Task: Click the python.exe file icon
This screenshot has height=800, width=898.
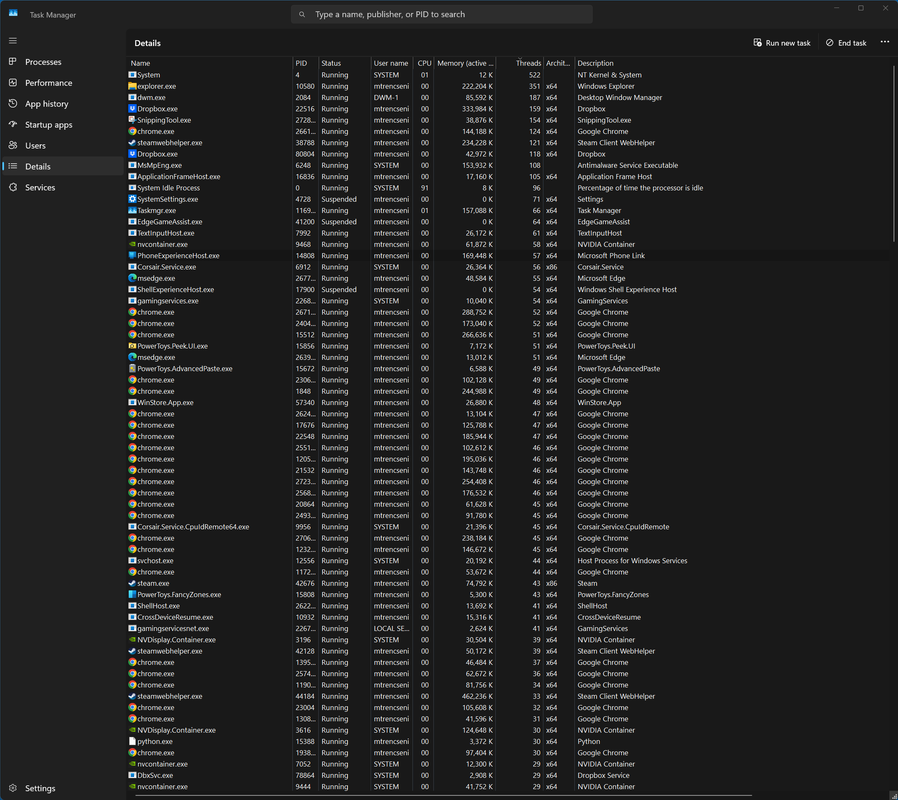Action: (x=132, y=741)
